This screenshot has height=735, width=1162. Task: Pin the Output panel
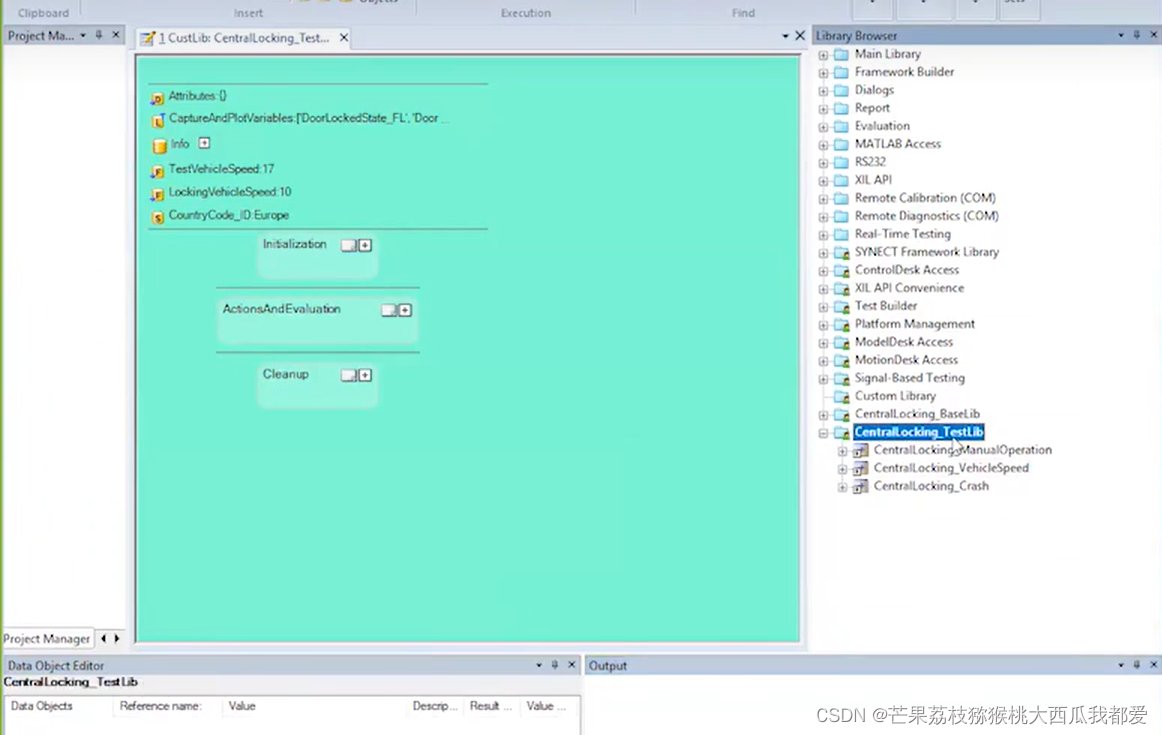point(1137,665)
